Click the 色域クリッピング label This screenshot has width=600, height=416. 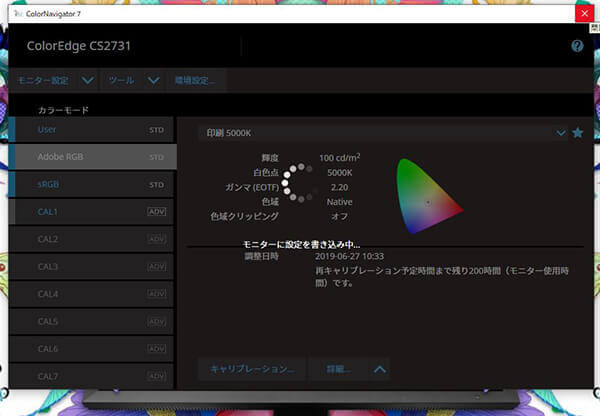pos(245,216)
